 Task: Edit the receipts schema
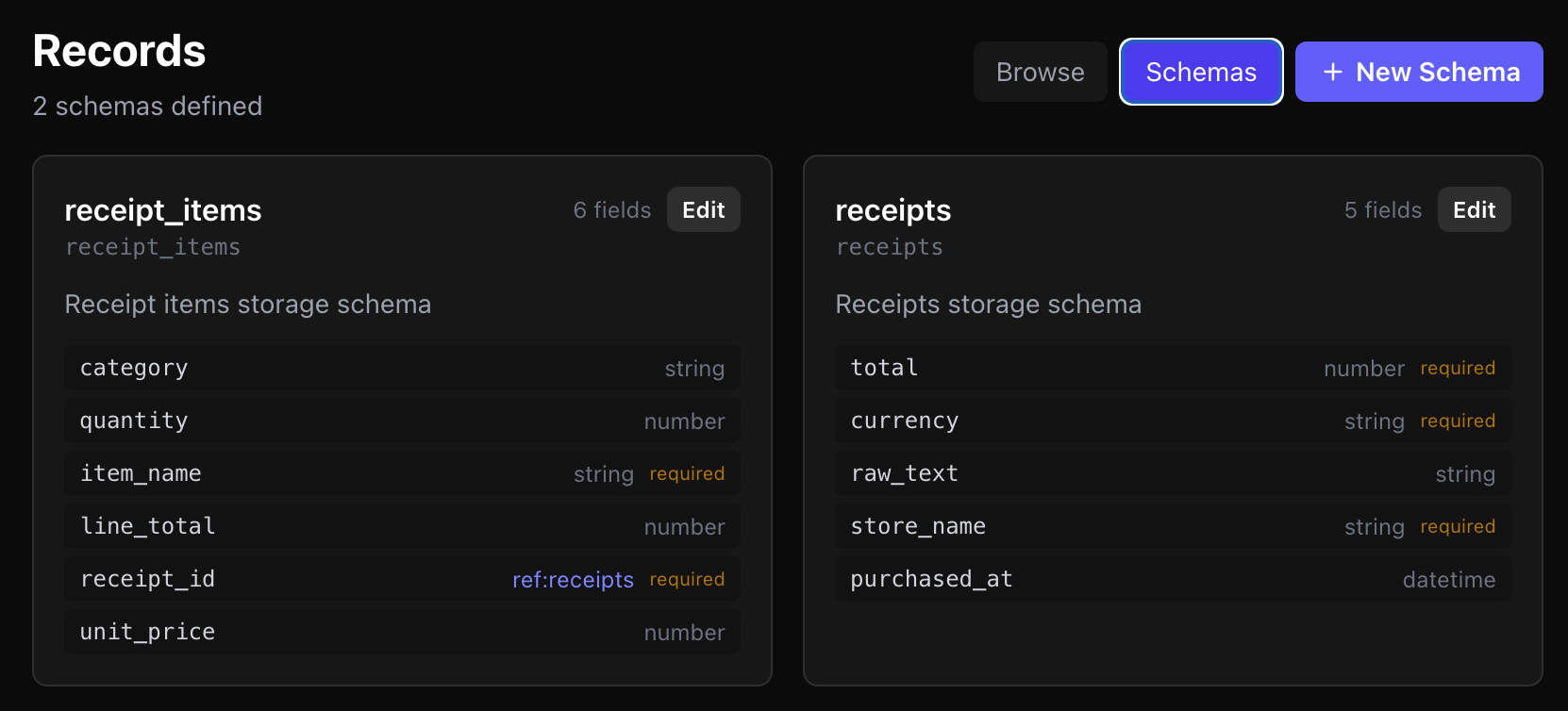(1475, 209)
